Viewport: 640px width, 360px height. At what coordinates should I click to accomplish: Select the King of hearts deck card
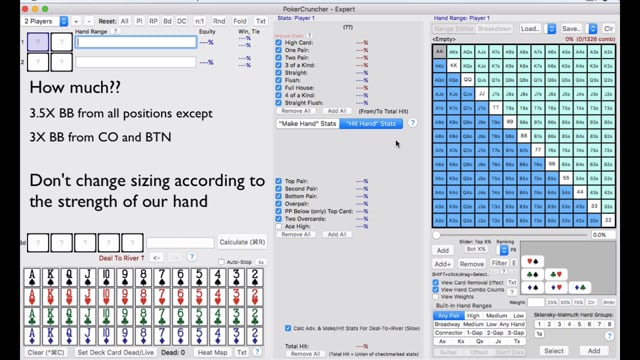click(51, 297)
